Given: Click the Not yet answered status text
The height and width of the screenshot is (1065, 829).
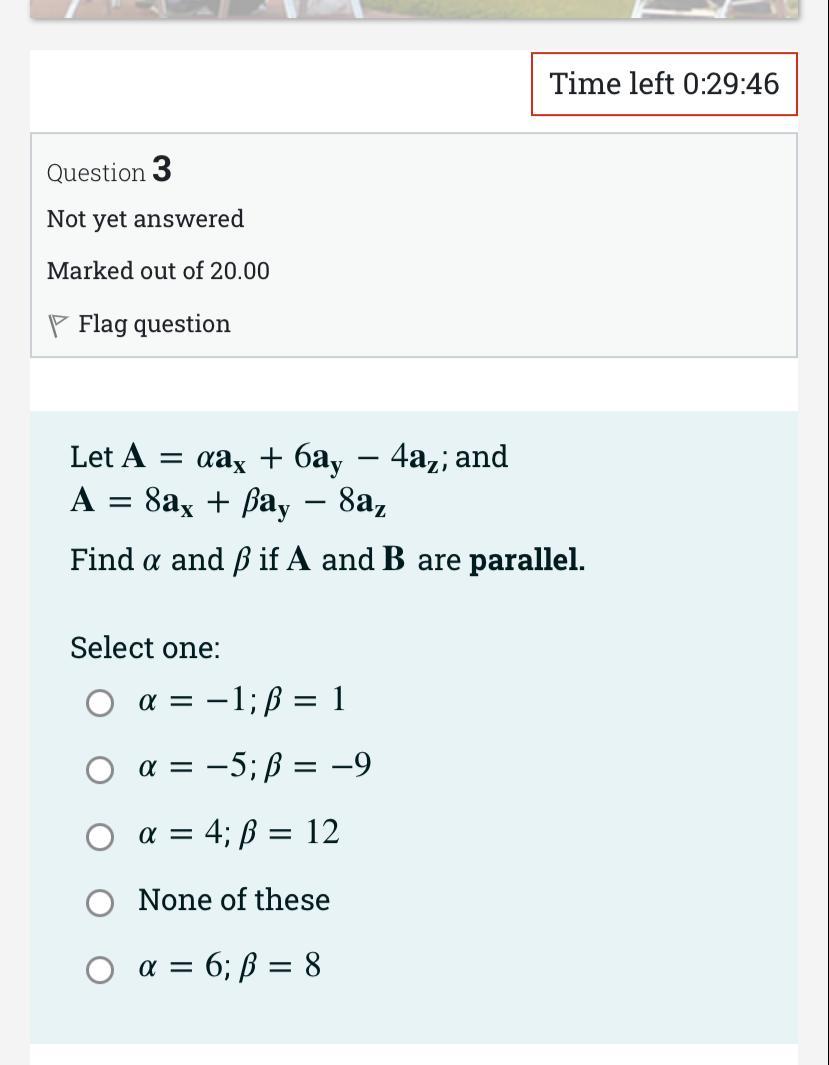Looking at the screenshot, I should tap(145, 218).
